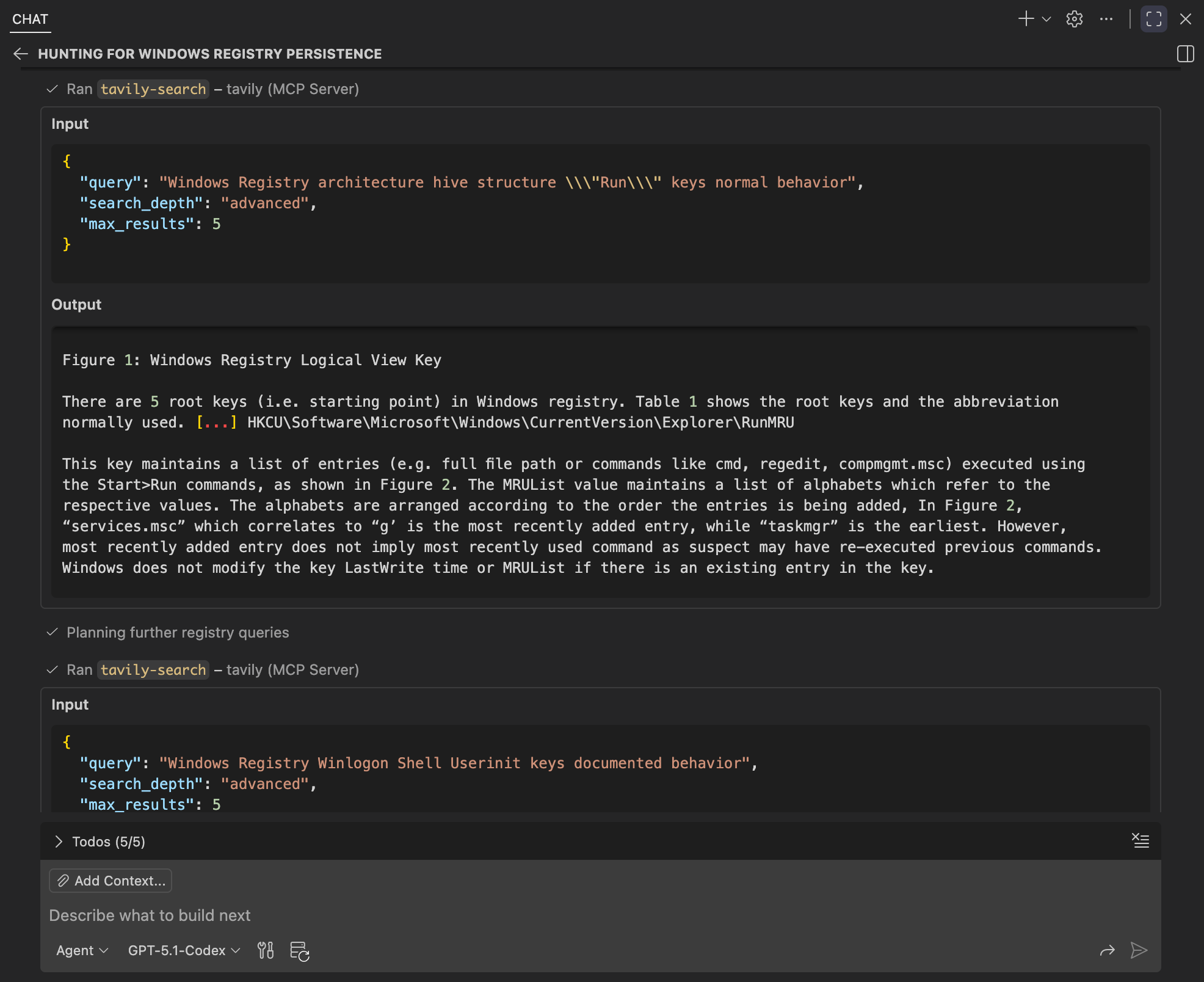Expand the Todos (5/5) section
The image size is (1204, 982).
[x=59, y=842]
